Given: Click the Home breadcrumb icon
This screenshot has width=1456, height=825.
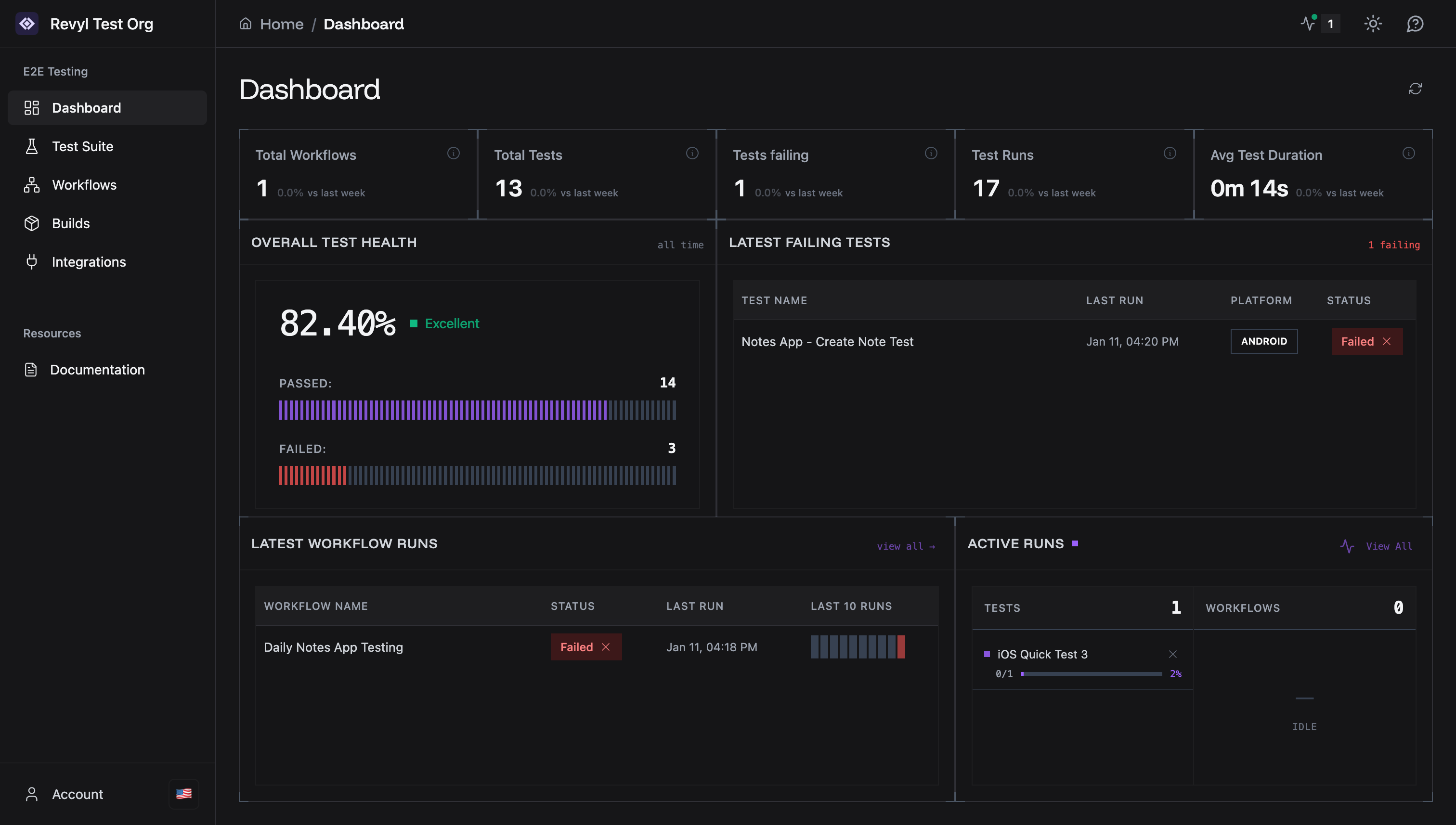Looking at the screenshot, I should 245,24.
